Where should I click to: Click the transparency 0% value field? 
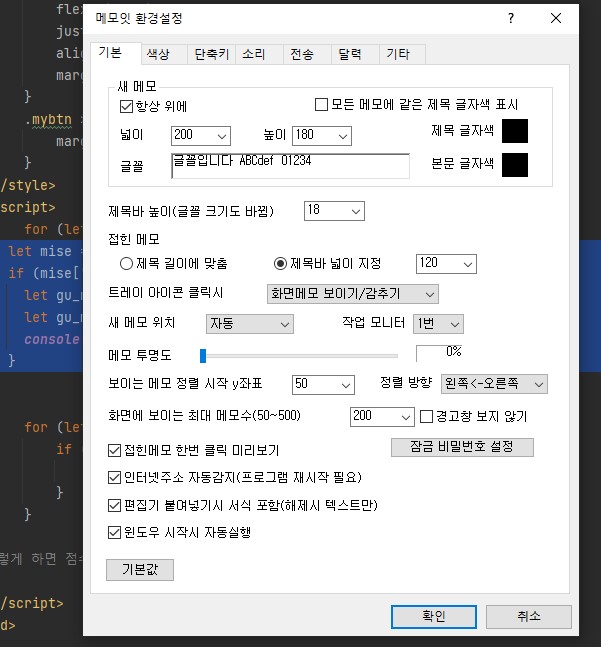click(x=439, y=353)
